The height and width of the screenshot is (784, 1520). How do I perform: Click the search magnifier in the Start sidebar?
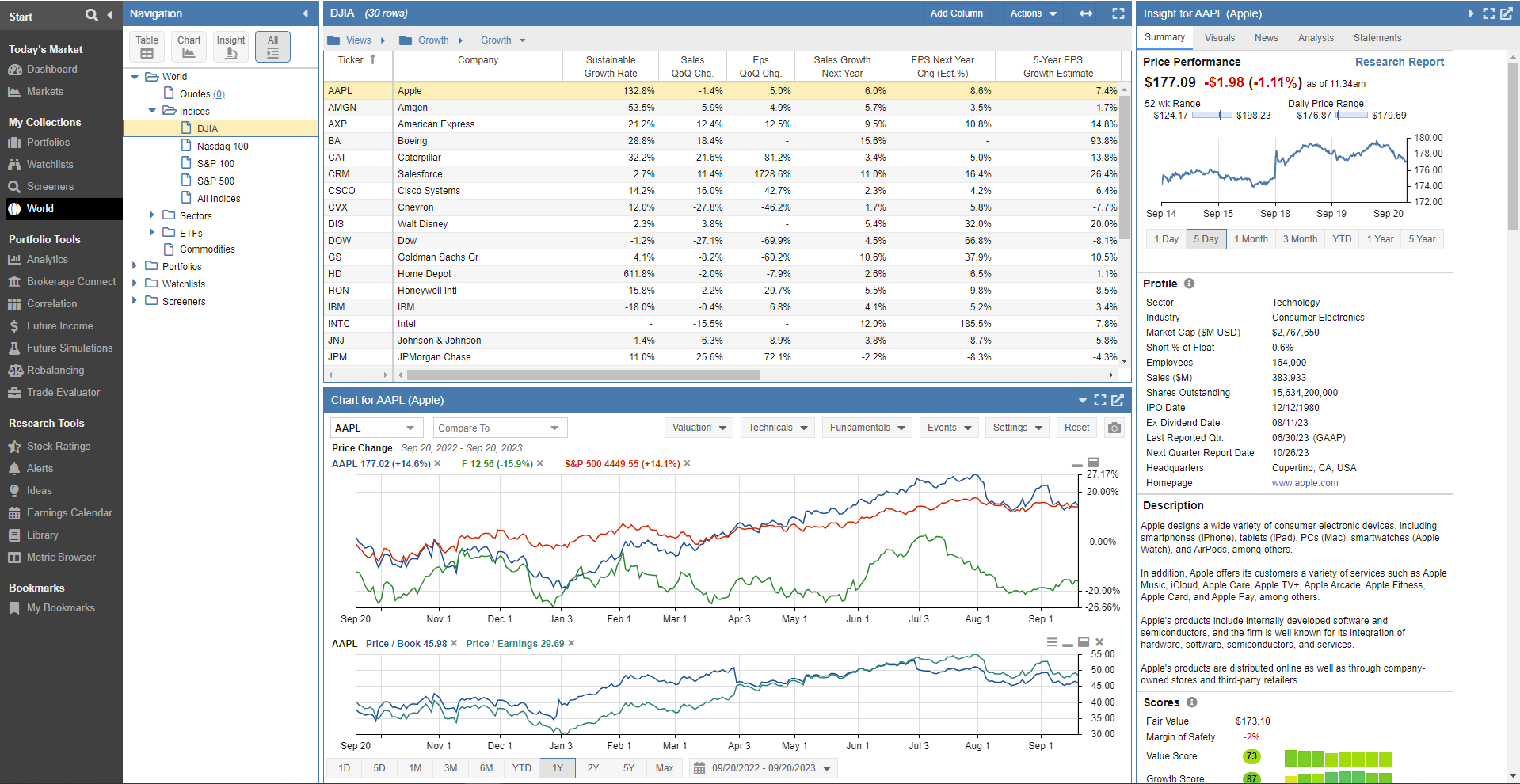(x=92, y=15)
